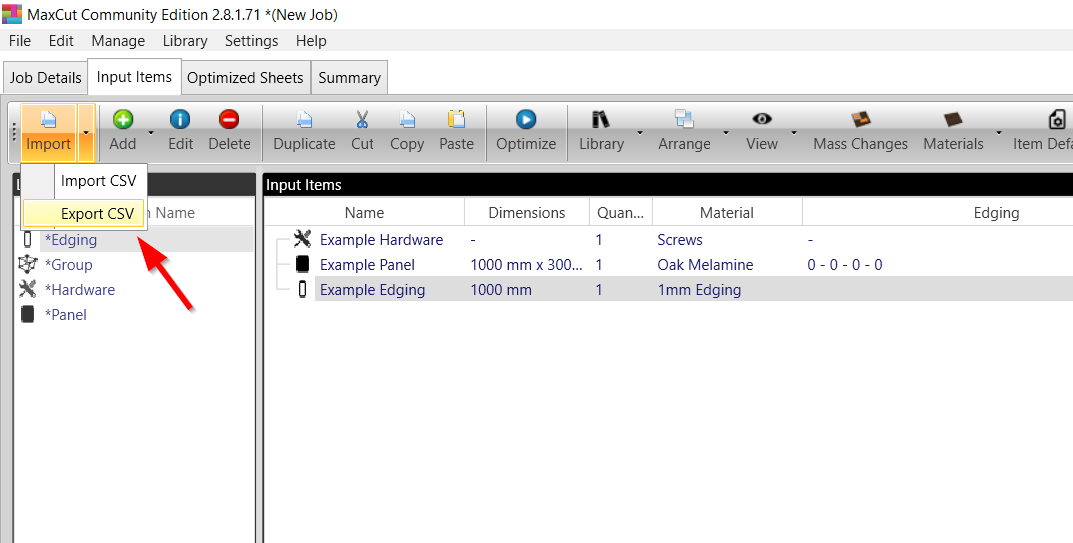
Task: Click the Arrange toolbar icon
Action: (x=684, y=120)
